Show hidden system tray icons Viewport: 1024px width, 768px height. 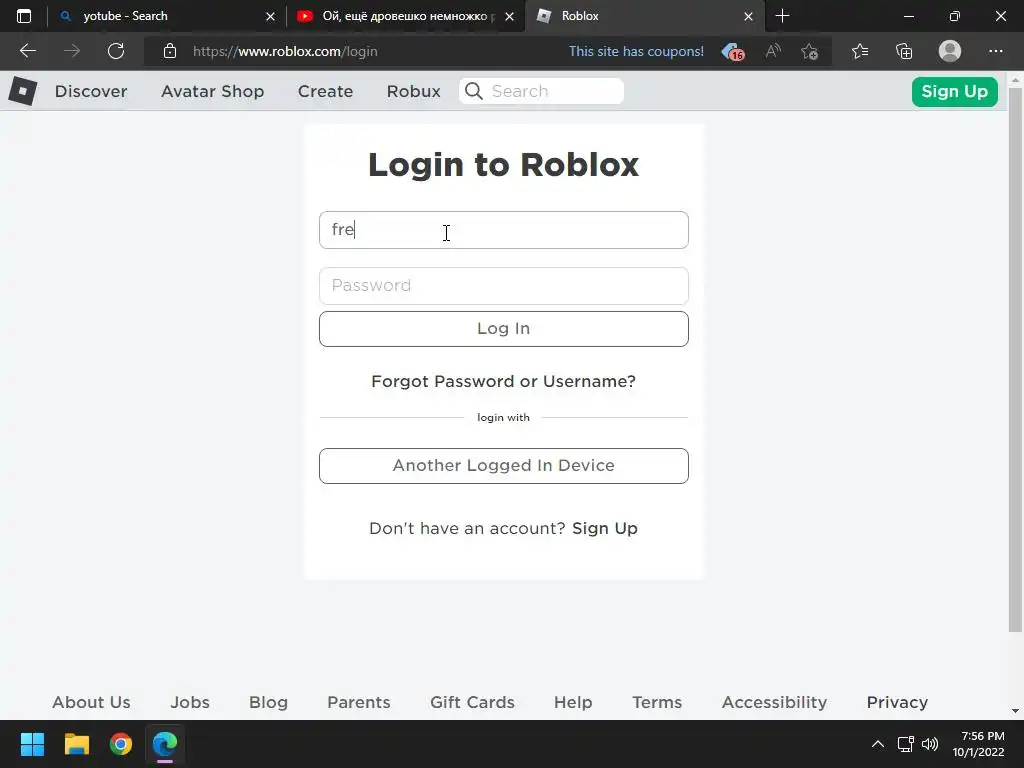[x=878, y=744]
